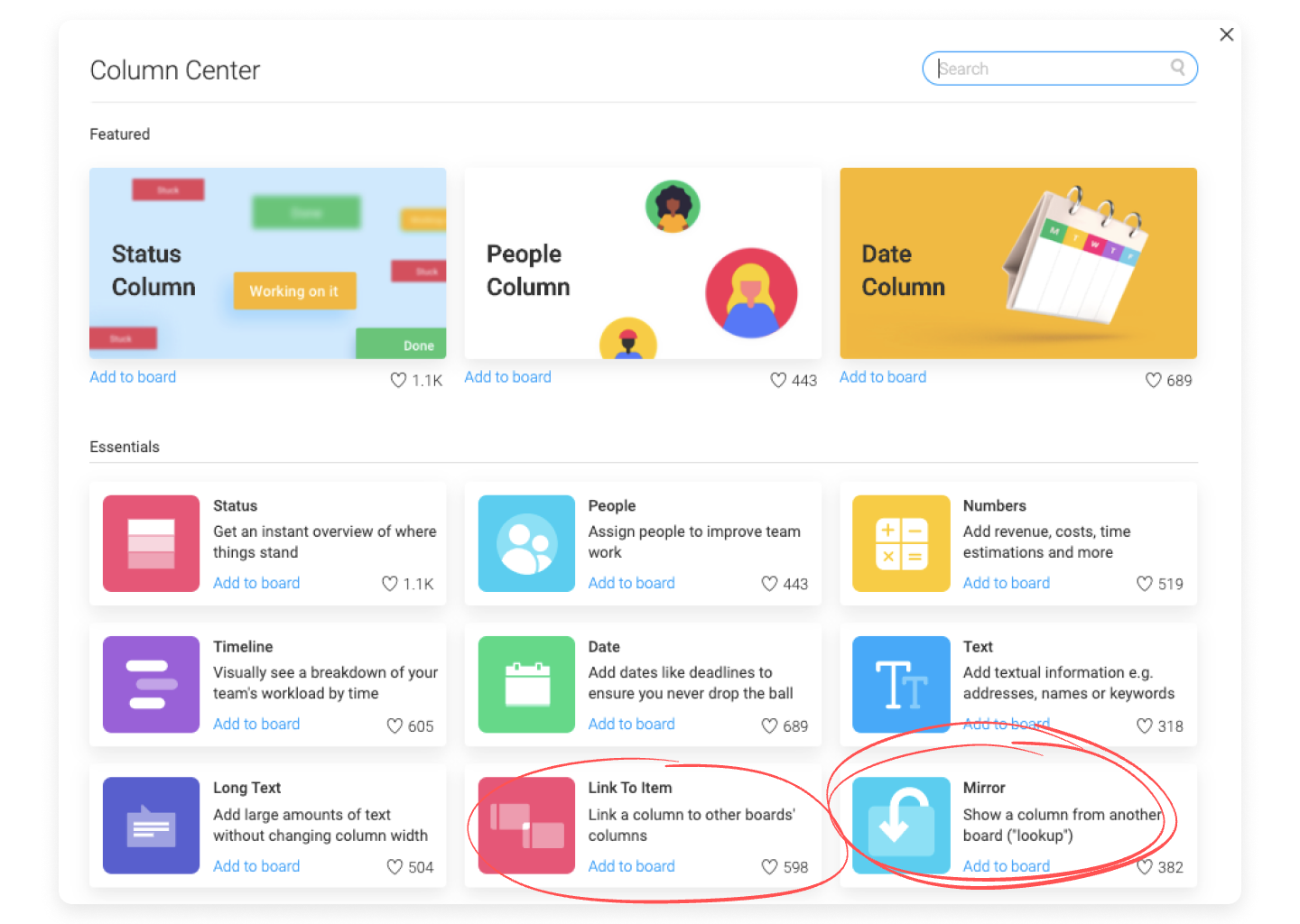Open the featured Status Column banner

click(268, 263)
